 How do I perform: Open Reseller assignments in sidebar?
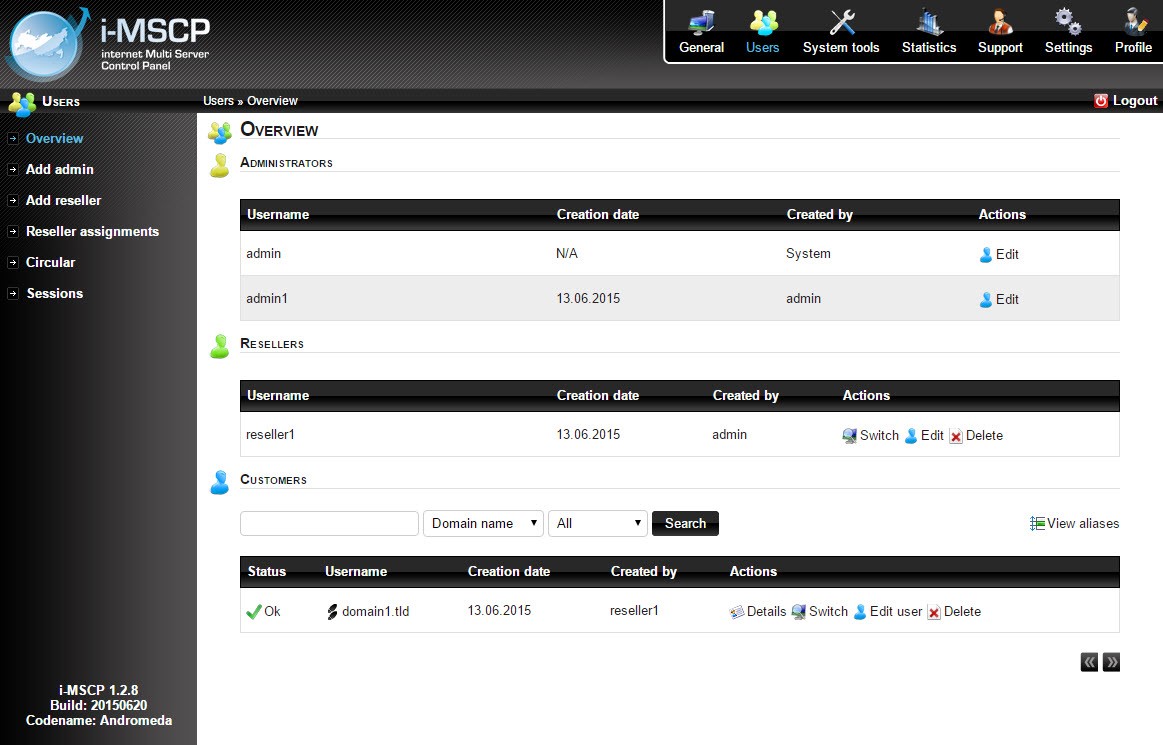click(x=92, y=232)
